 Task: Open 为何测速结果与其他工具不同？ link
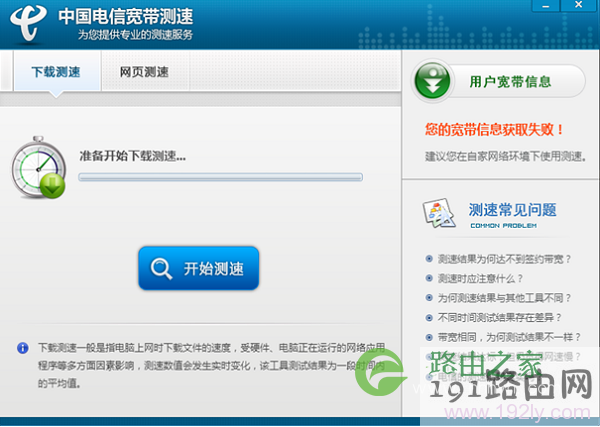(504, 298)
